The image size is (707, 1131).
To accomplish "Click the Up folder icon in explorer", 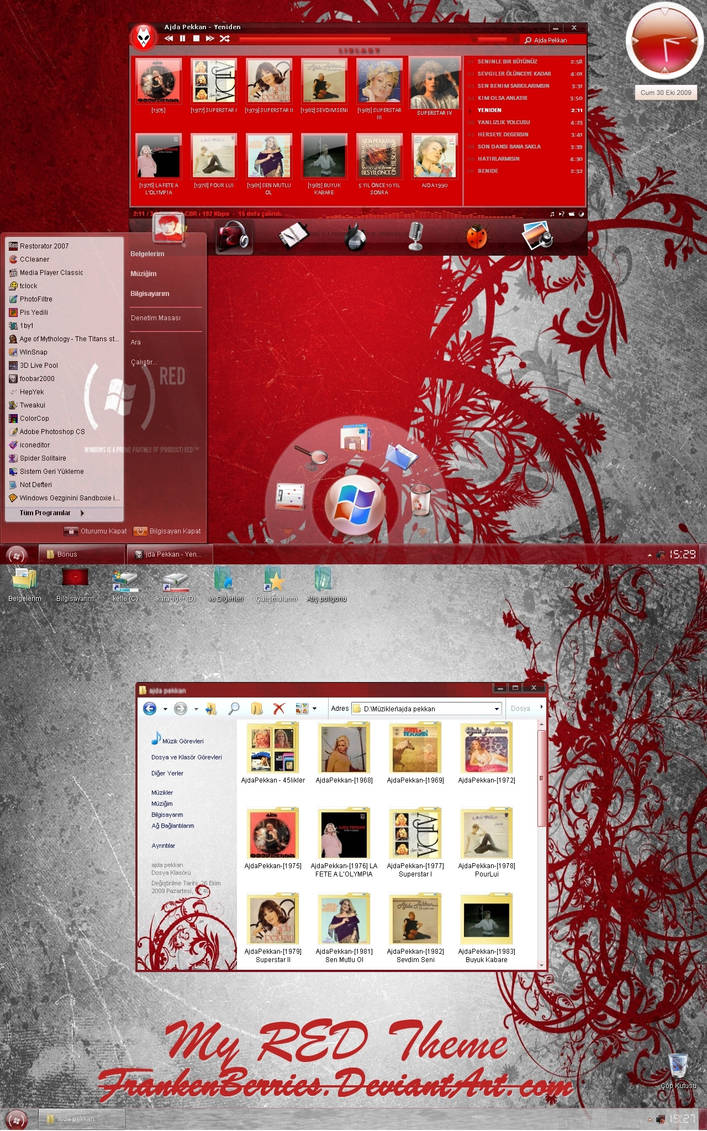I will point(211,708).
